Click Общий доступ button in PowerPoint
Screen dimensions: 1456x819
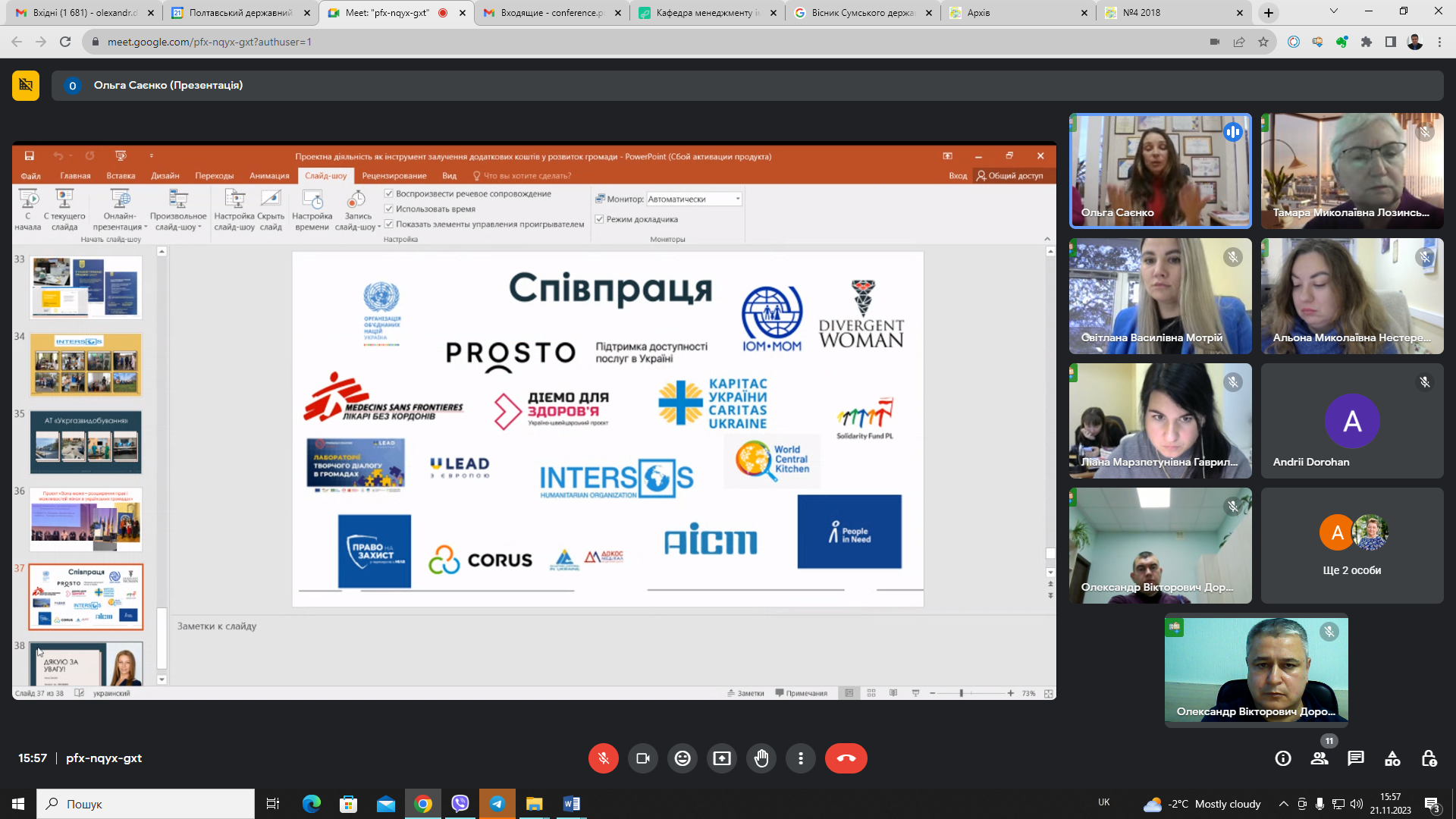1009,176
